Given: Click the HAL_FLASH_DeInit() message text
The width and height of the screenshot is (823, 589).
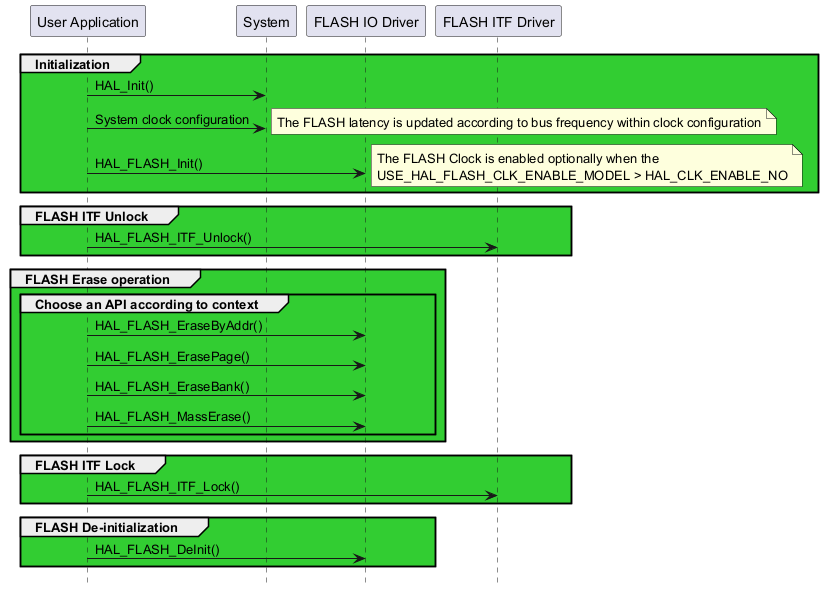Looking at the screenshot, I should click(x=157, y=550).
